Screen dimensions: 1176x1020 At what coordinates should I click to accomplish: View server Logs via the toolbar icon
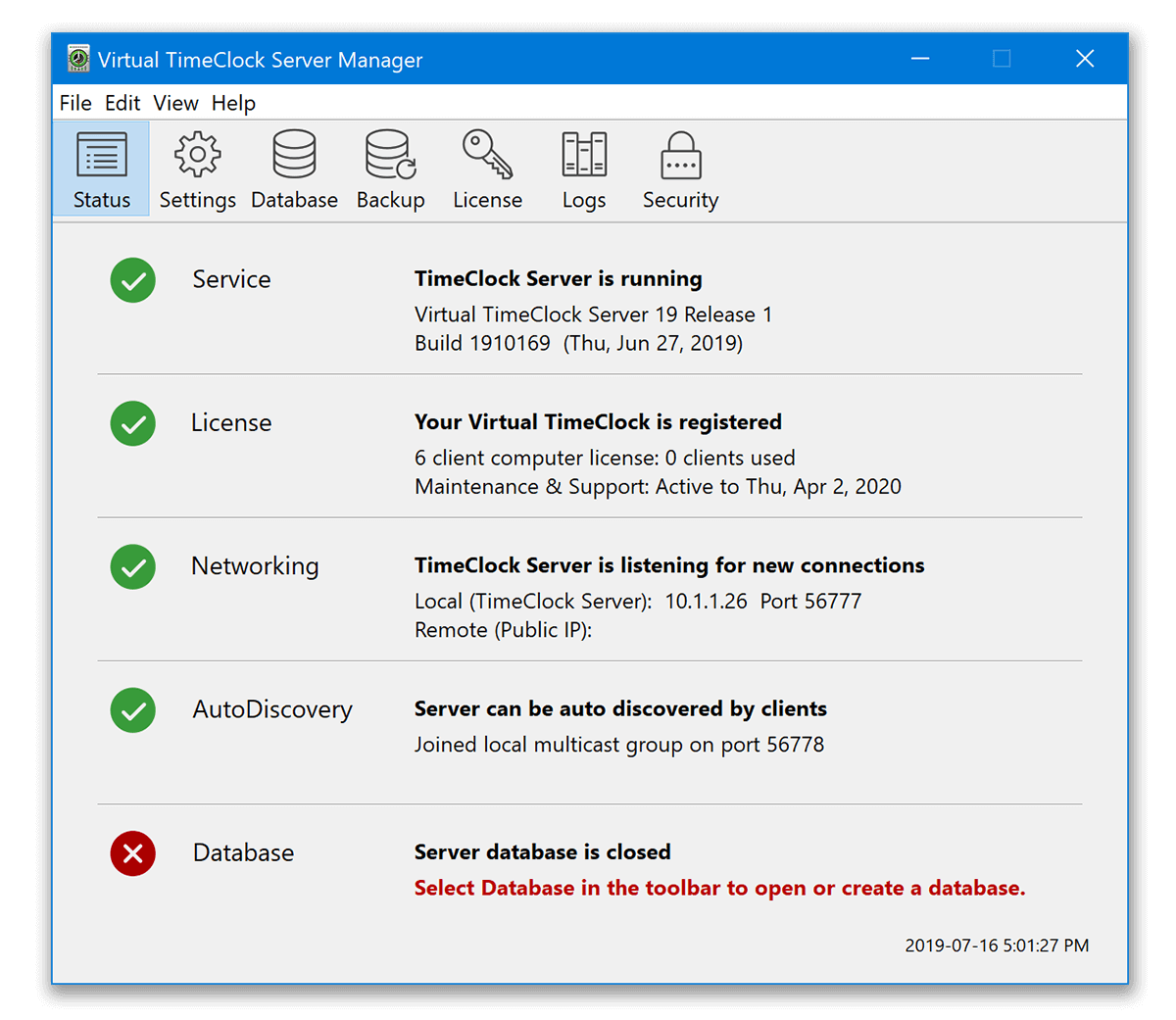583,169
